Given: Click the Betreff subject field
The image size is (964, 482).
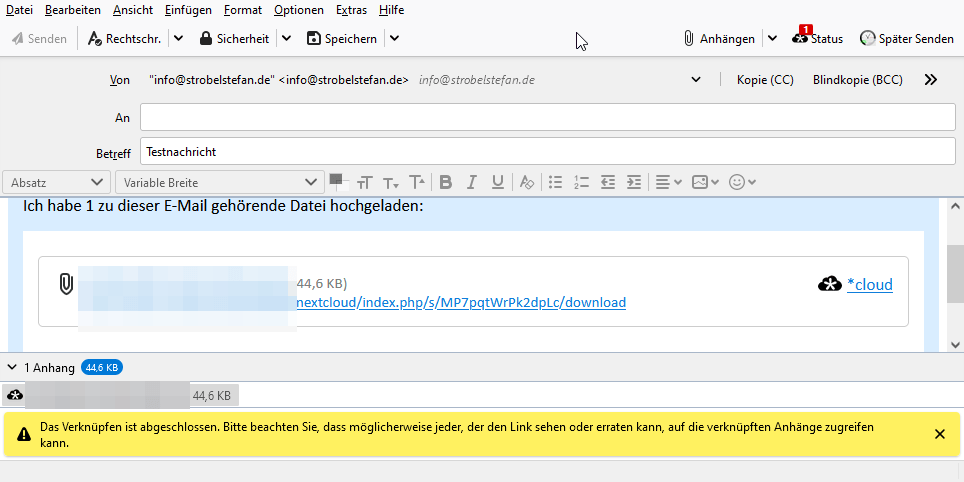Looking at the screenshot, I should pyautogui.click(x=548, y=151).
